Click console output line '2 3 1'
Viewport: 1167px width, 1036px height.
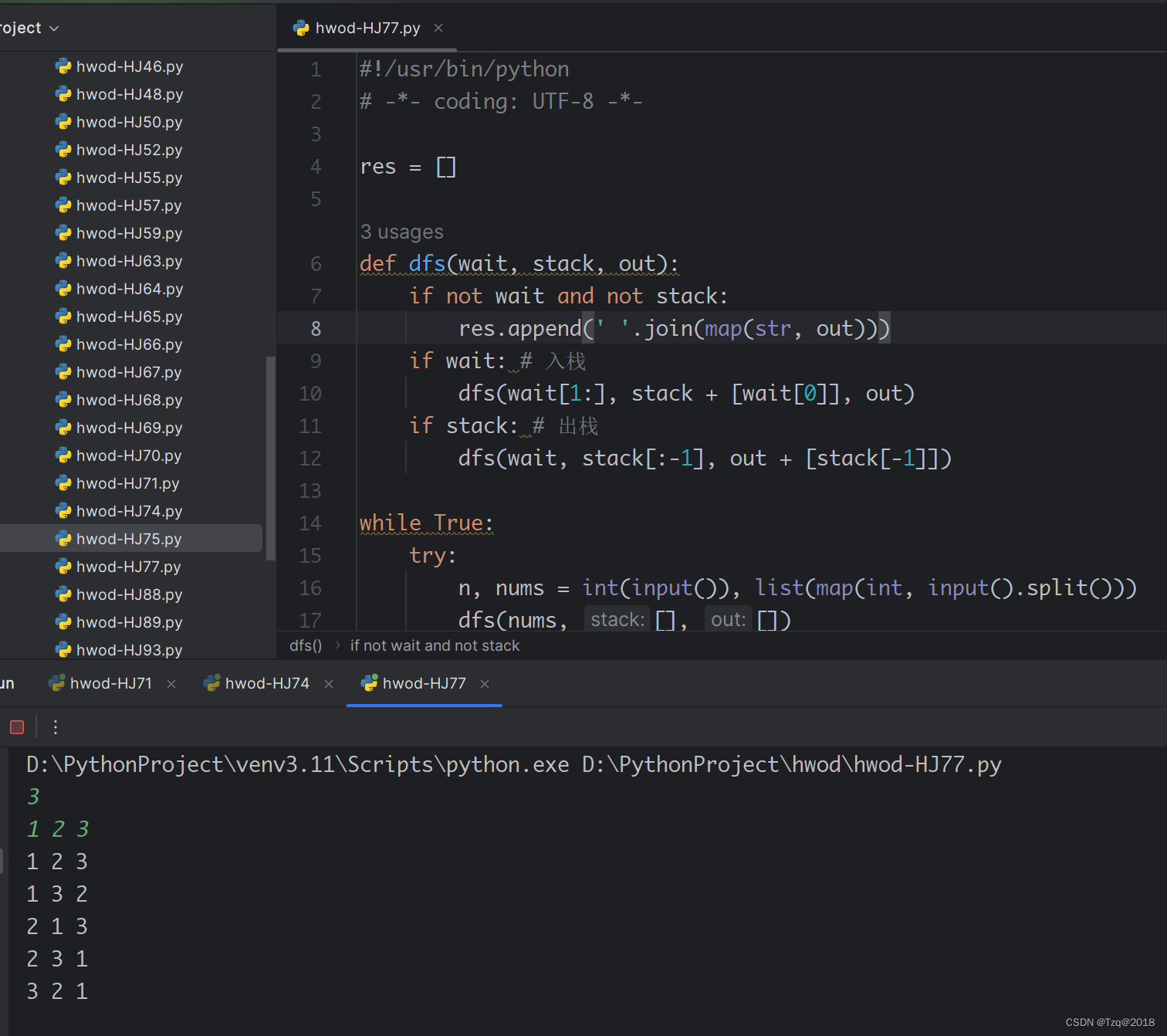pos(57,959)
